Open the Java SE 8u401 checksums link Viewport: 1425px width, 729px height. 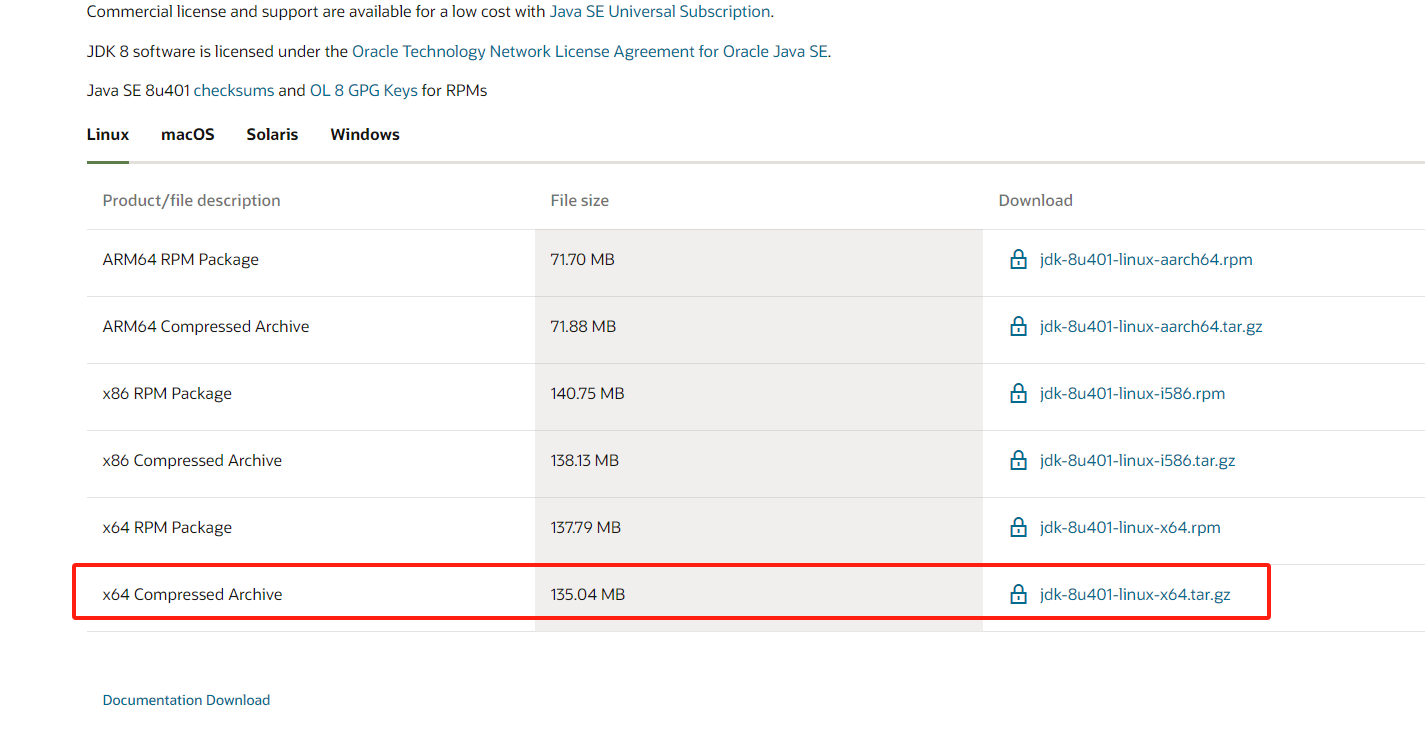[233, 91]
